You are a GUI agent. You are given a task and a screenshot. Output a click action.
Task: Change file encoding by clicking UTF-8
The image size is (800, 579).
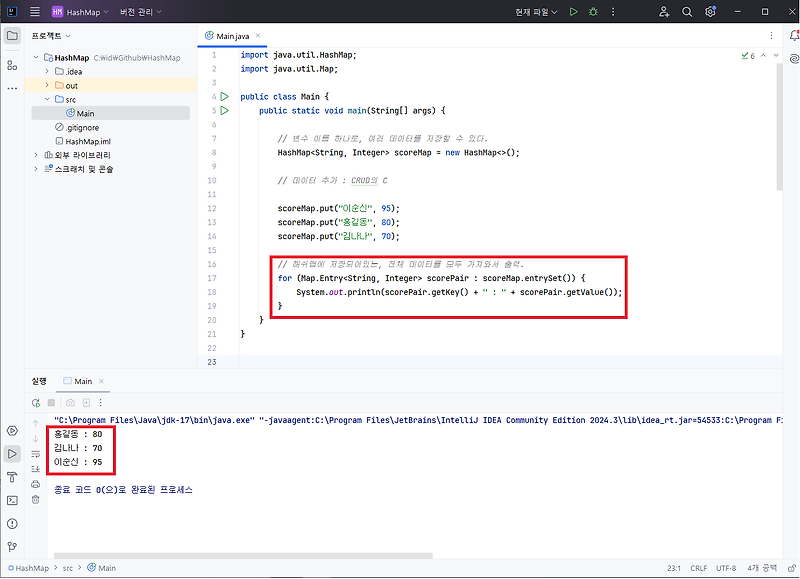(725, 567)
